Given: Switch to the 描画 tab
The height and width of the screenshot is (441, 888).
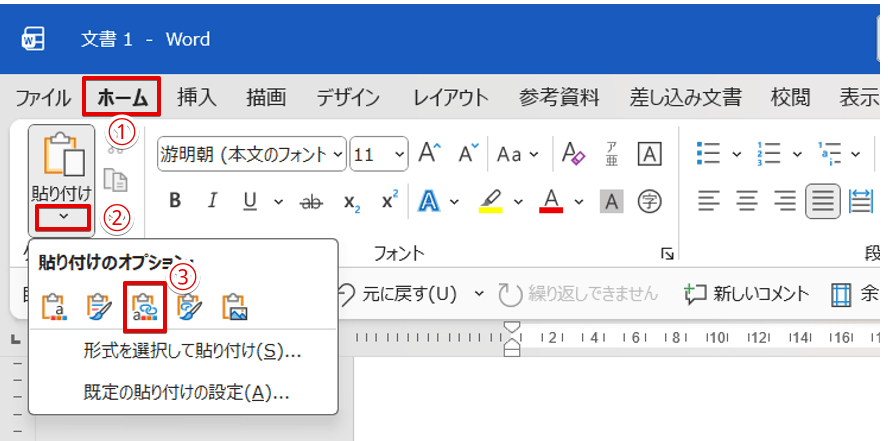Looking at the screenshot, I should point(266,98).
